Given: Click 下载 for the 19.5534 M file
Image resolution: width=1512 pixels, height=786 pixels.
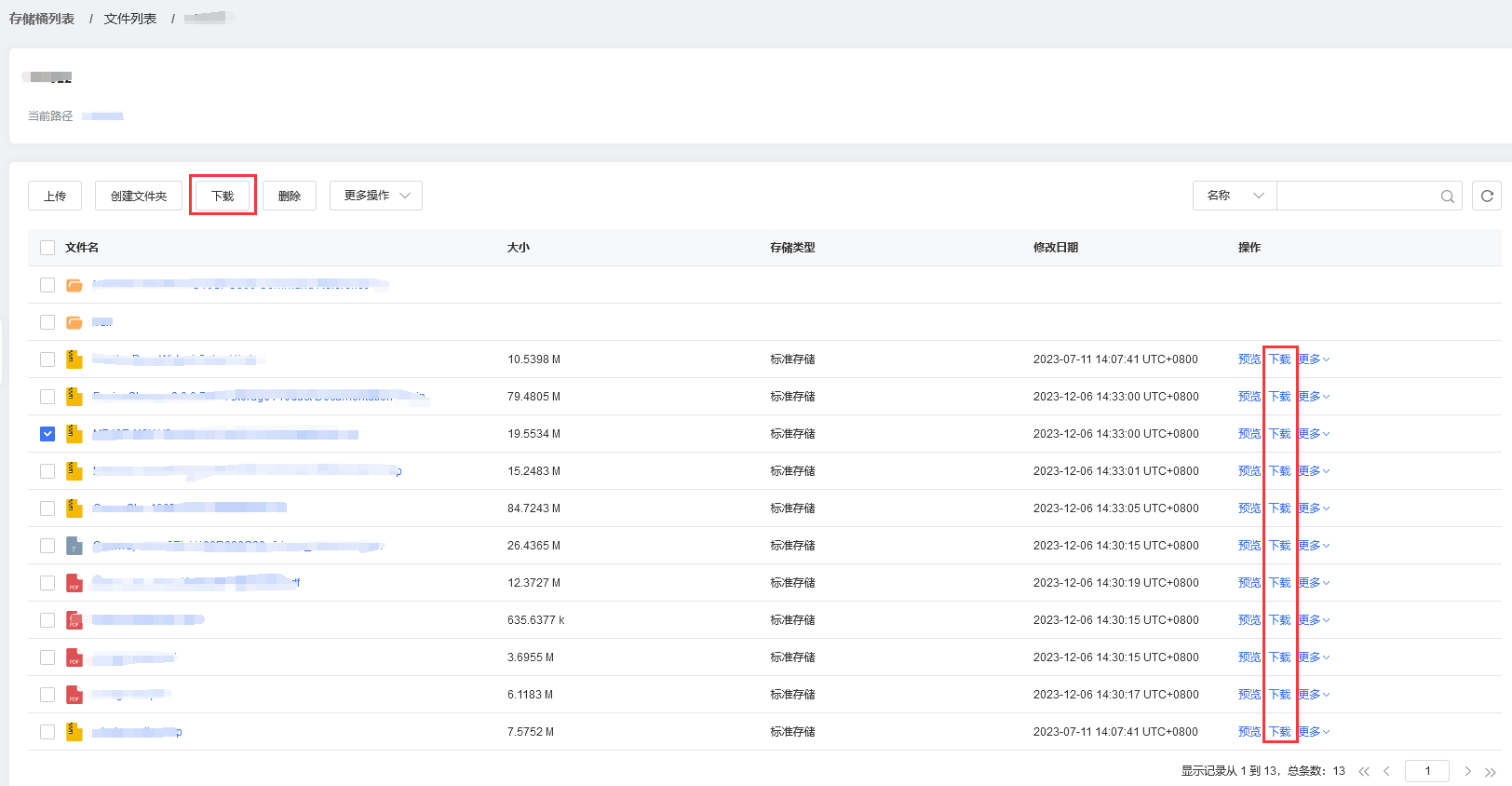Looking at the screenshot, I should pyautogui.click(x=1280, y=434).
